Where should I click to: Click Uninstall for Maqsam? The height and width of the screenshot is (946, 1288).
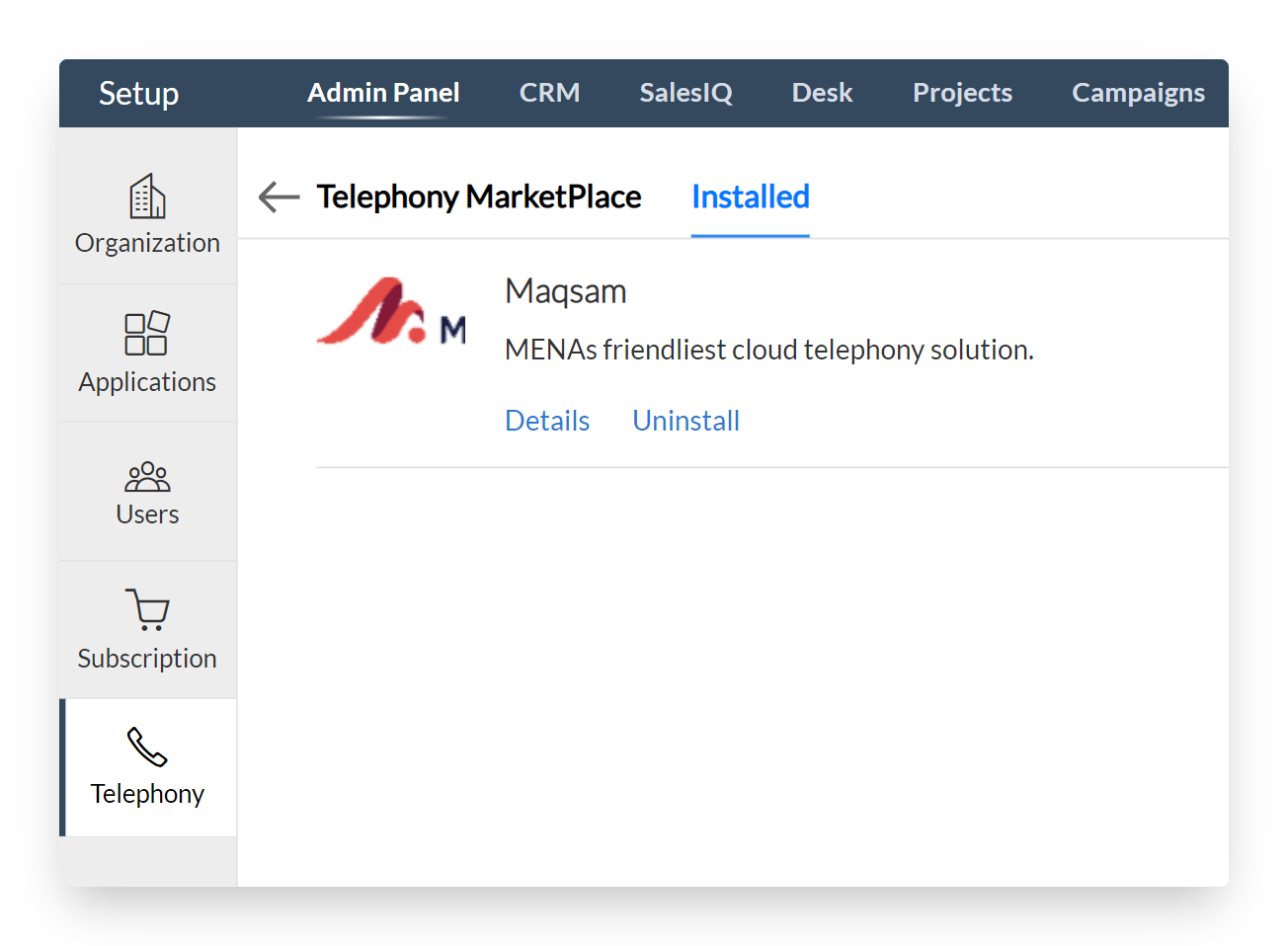click(685, 421)
